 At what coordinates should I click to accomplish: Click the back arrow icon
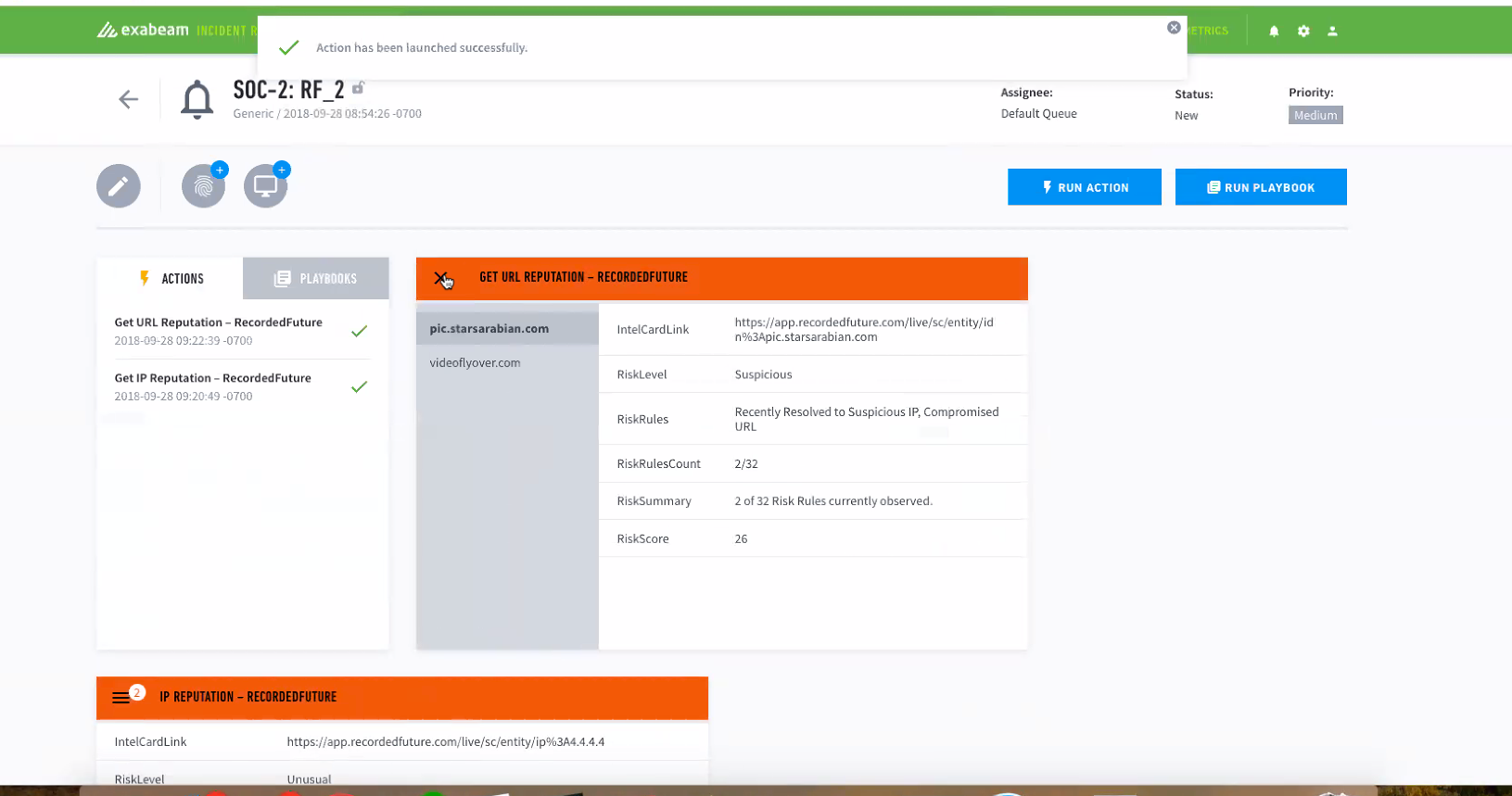click(x=128, y=100)
